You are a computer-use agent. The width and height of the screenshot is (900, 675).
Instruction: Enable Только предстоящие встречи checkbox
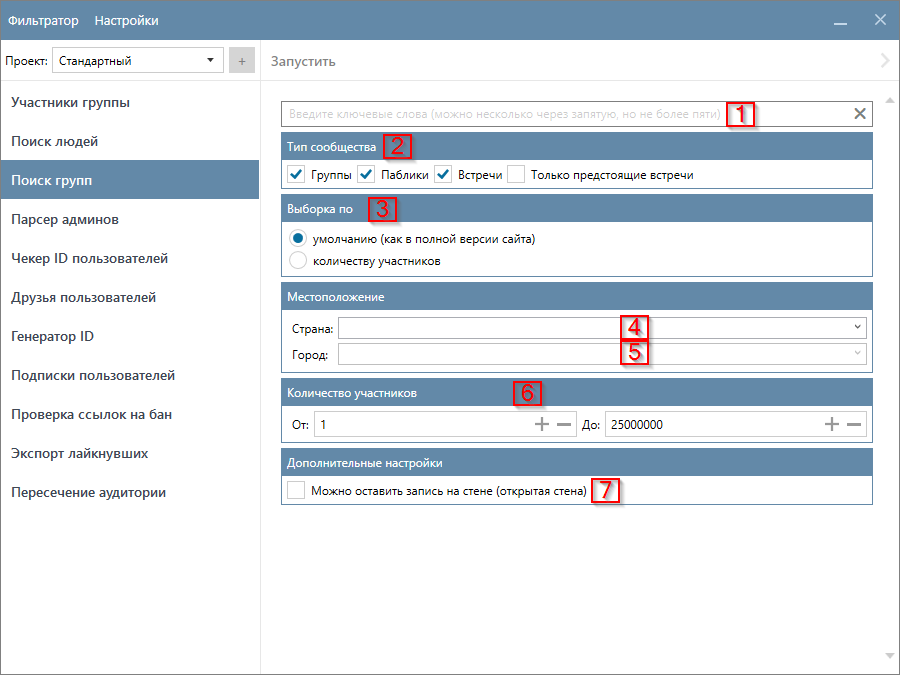pyautogui.click(x=516, y=175)
